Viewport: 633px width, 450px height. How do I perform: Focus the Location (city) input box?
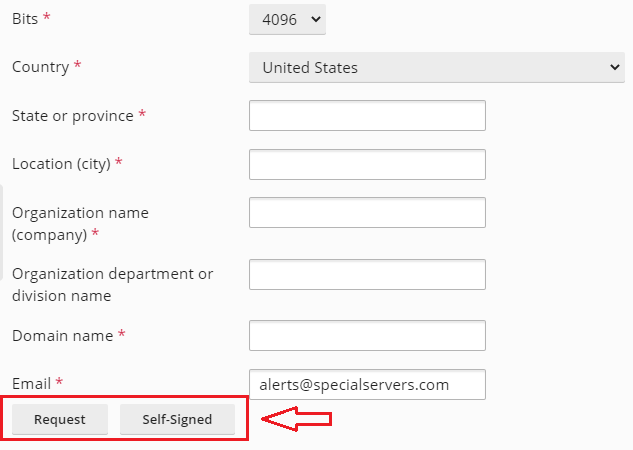coord(367,164)
